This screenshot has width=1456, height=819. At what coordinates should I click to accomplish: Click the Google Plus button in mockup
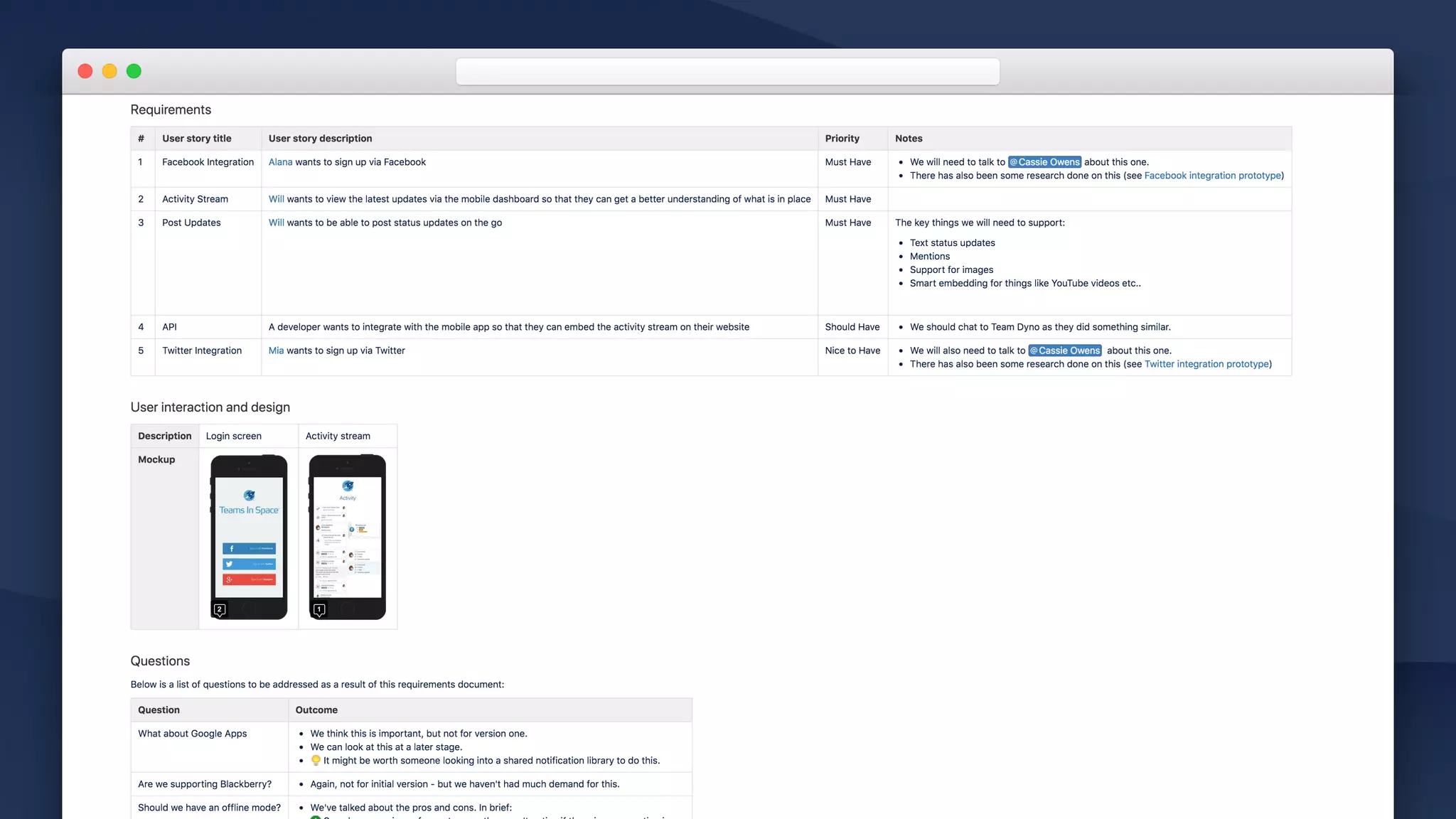(249, 579)
